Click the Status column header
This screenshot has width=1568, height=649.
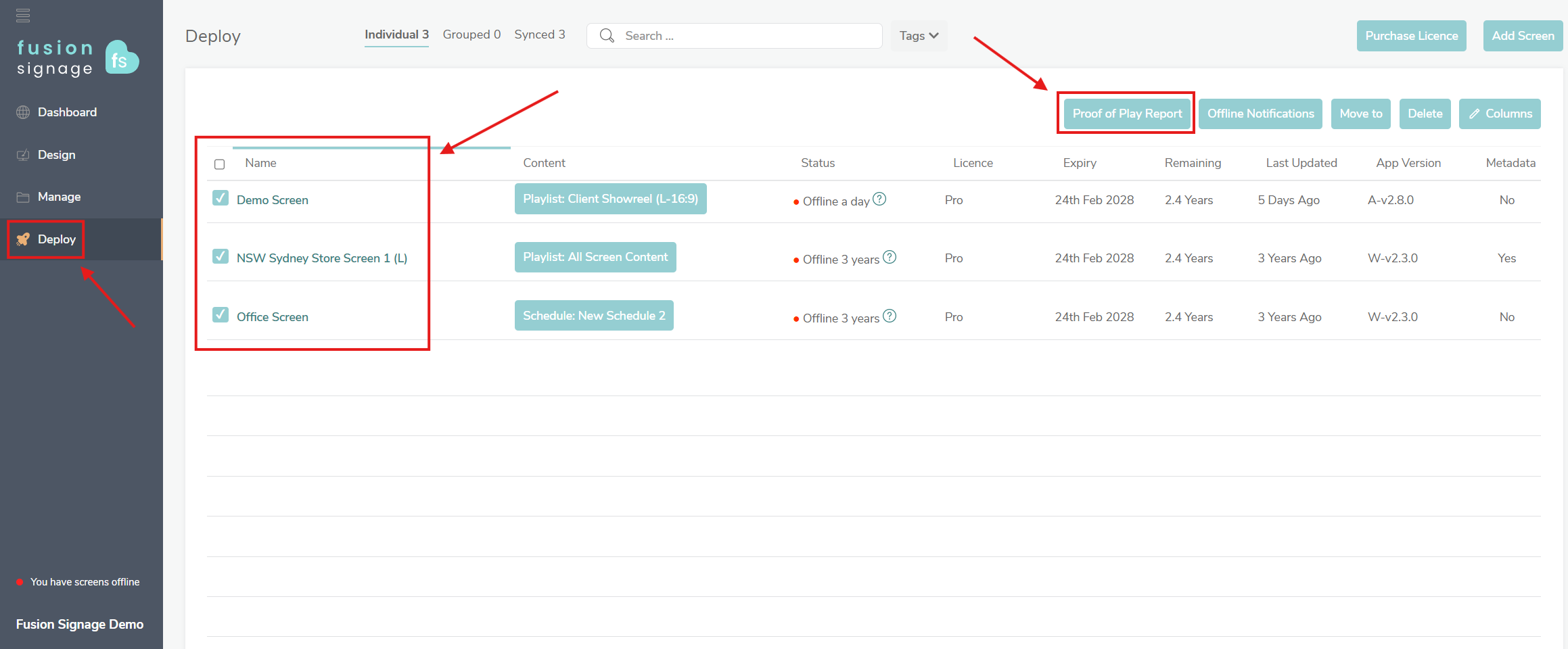[x=818, y=163]
